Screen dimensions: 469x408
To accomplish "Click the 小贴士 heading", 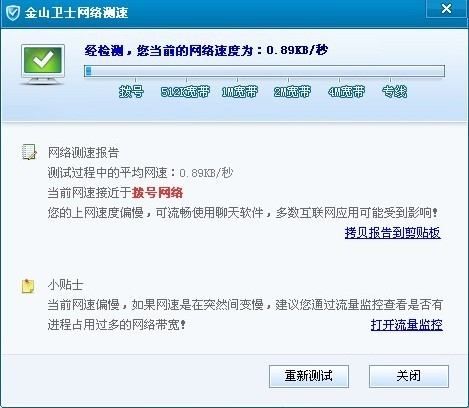I will 65,285.
